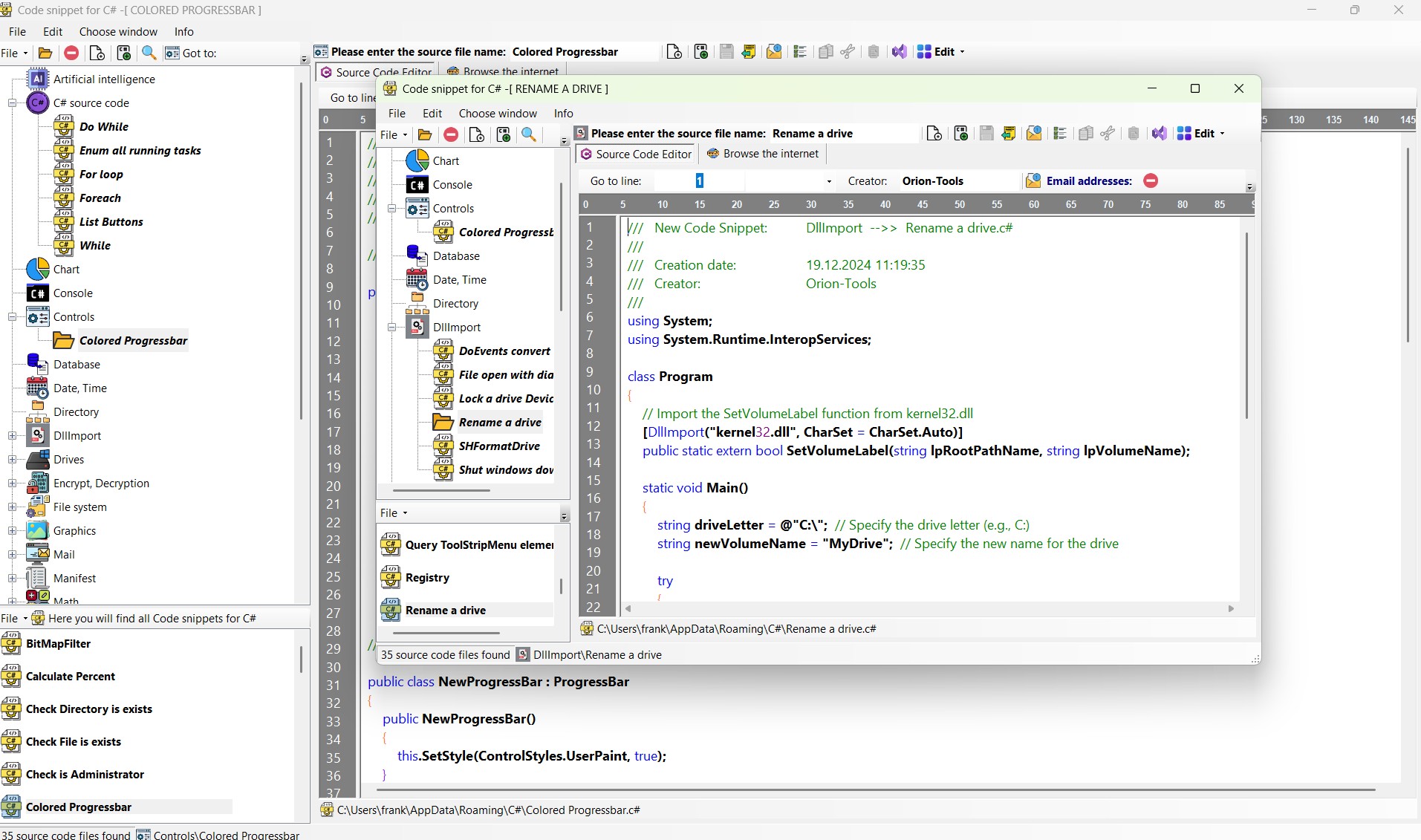
Task: Click paste clipboard icon in Rename a drive toolbar
Action: pos(1134,134)
